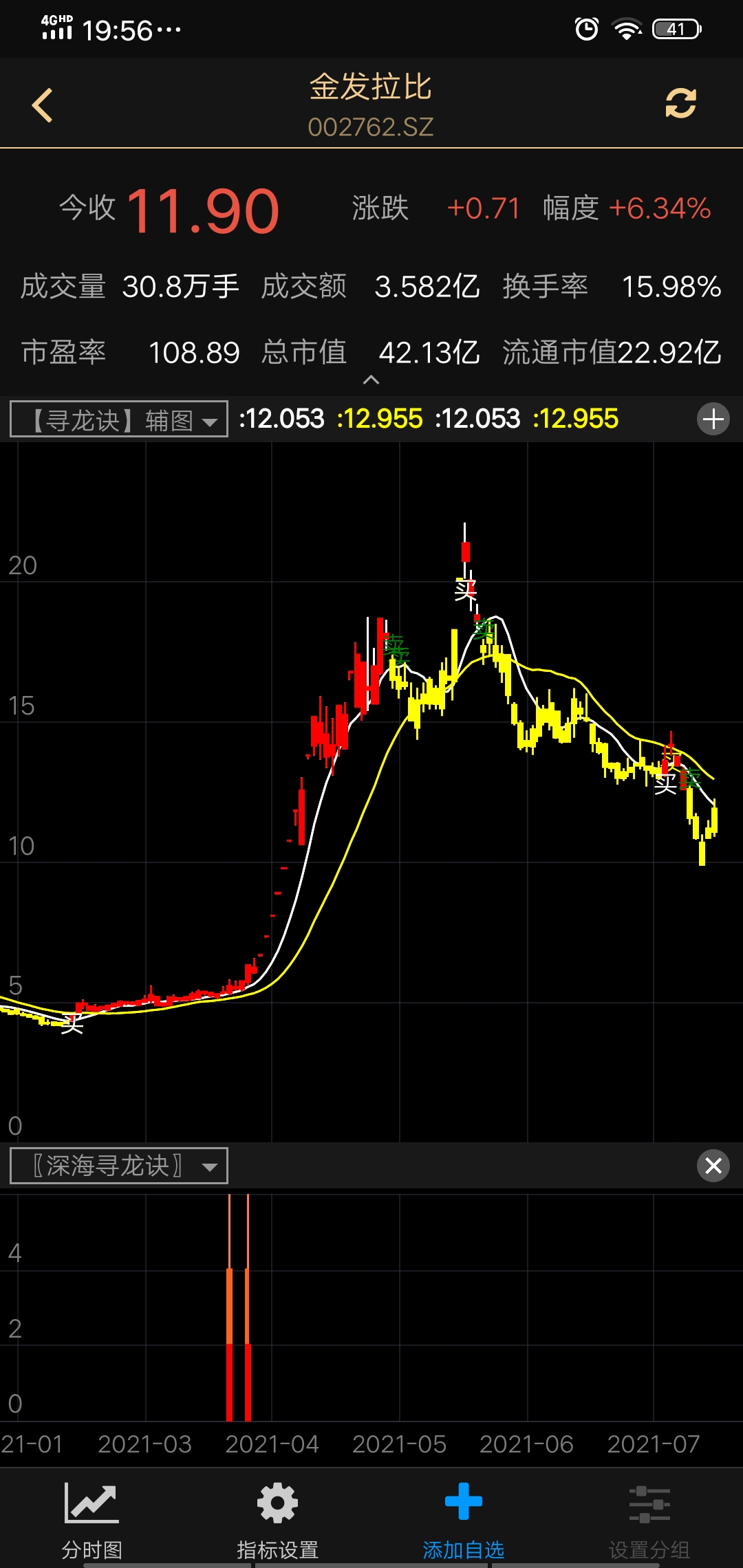Tap the 今收 11.90 closing price
The height and width of the screenshot is (1568, 743).
click(203, 210)
